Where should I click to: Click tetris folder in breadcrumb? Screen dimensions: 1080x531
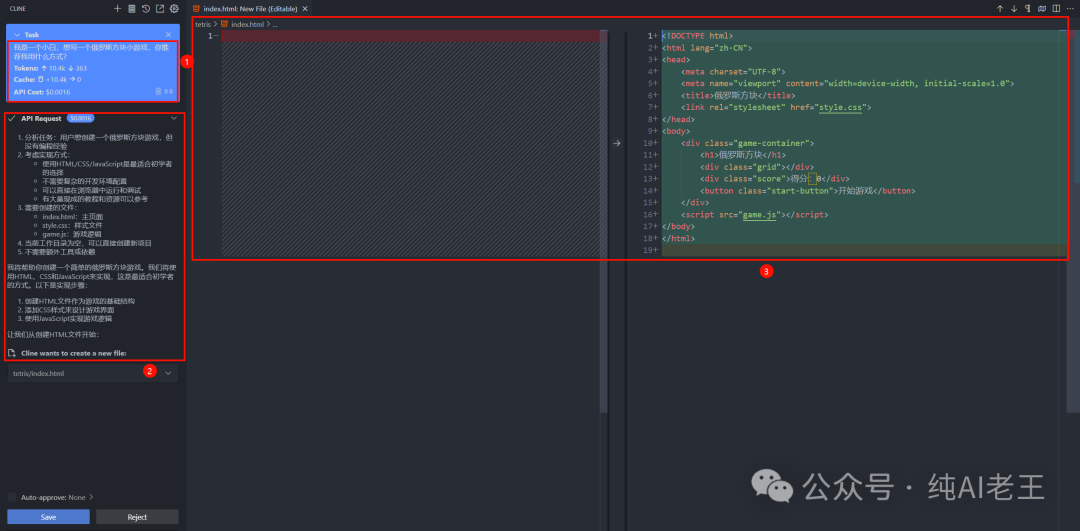(x=203, y=24)
